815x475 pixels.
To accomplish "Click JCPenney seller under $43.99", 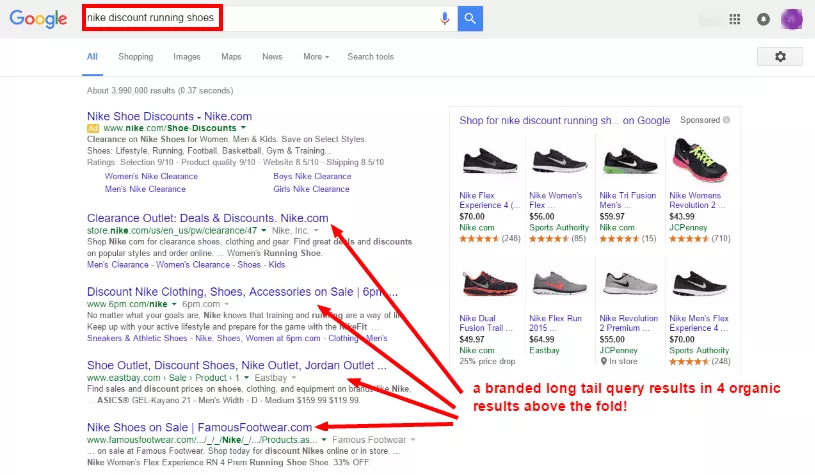I will pos(688,228).
